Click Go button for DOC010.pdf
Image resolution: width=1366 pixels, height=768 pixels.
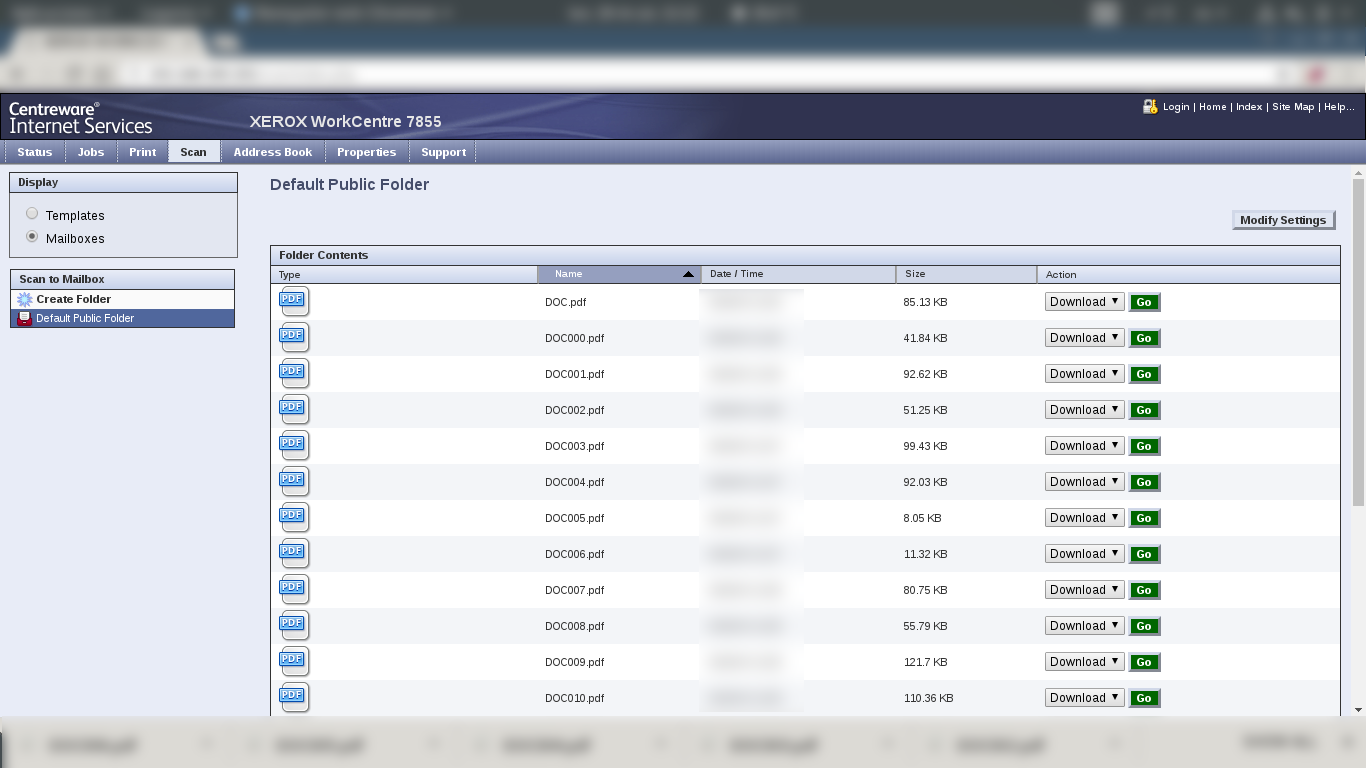[1144, 698]
